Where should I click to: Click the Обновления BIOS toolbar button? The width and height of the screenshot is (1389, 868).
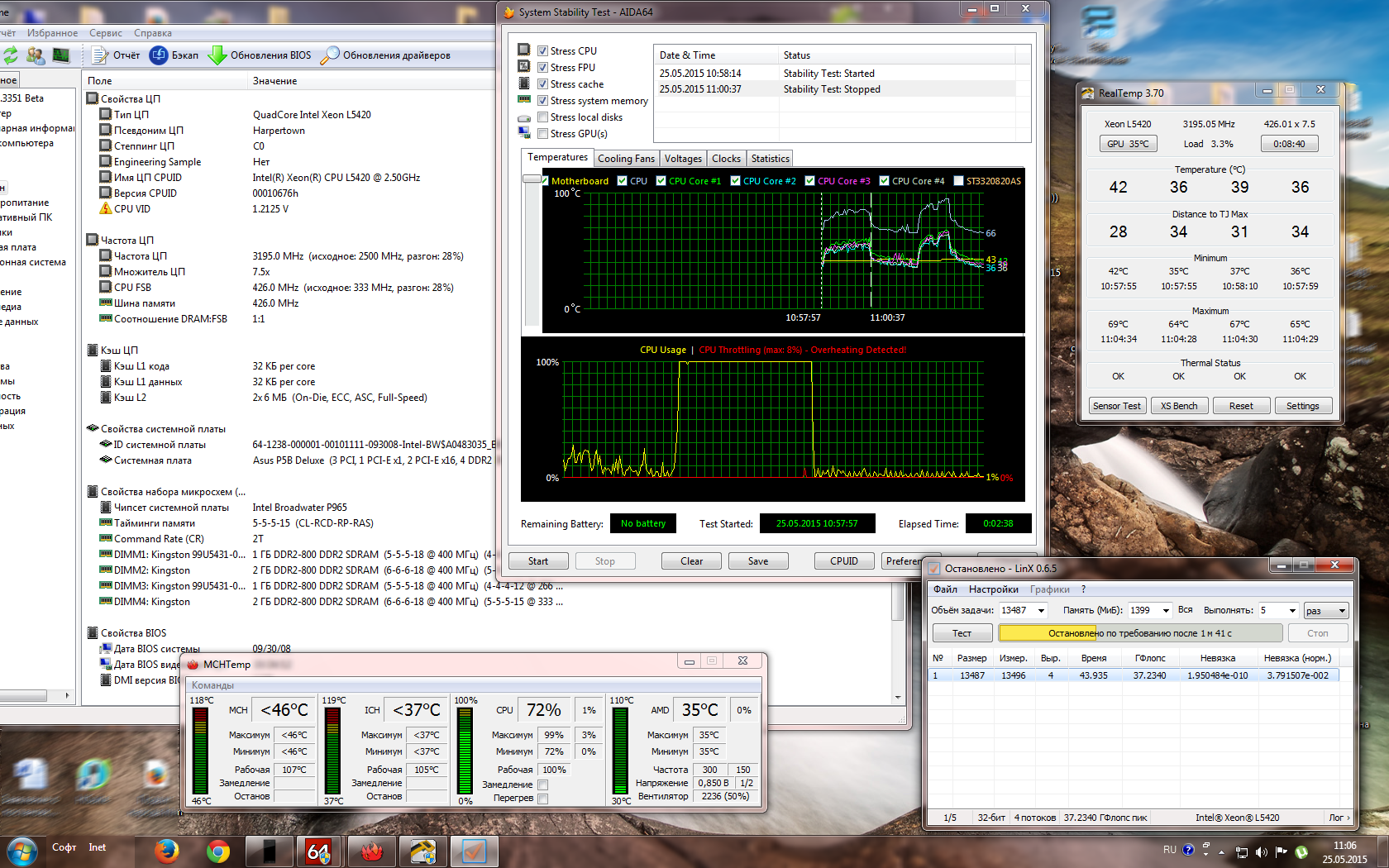click(x=260, y=55)
